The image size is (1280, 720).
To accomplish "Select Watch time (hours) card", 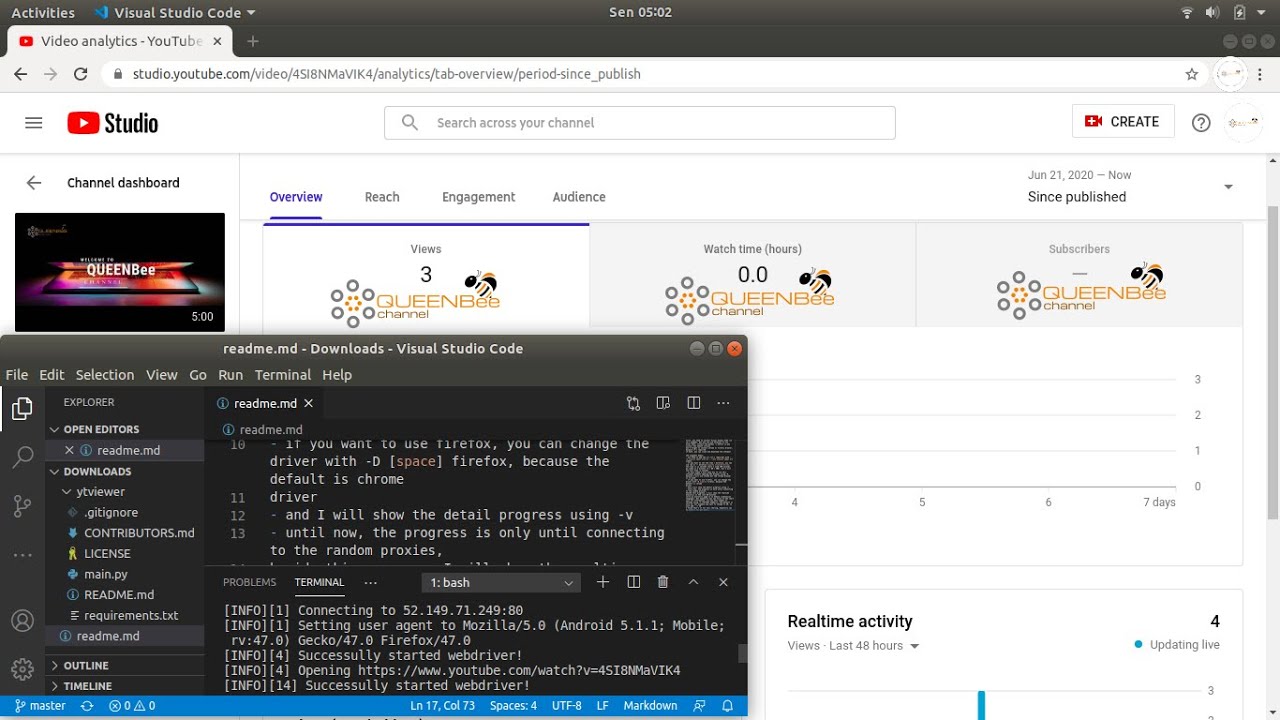I will pos(752,275).
